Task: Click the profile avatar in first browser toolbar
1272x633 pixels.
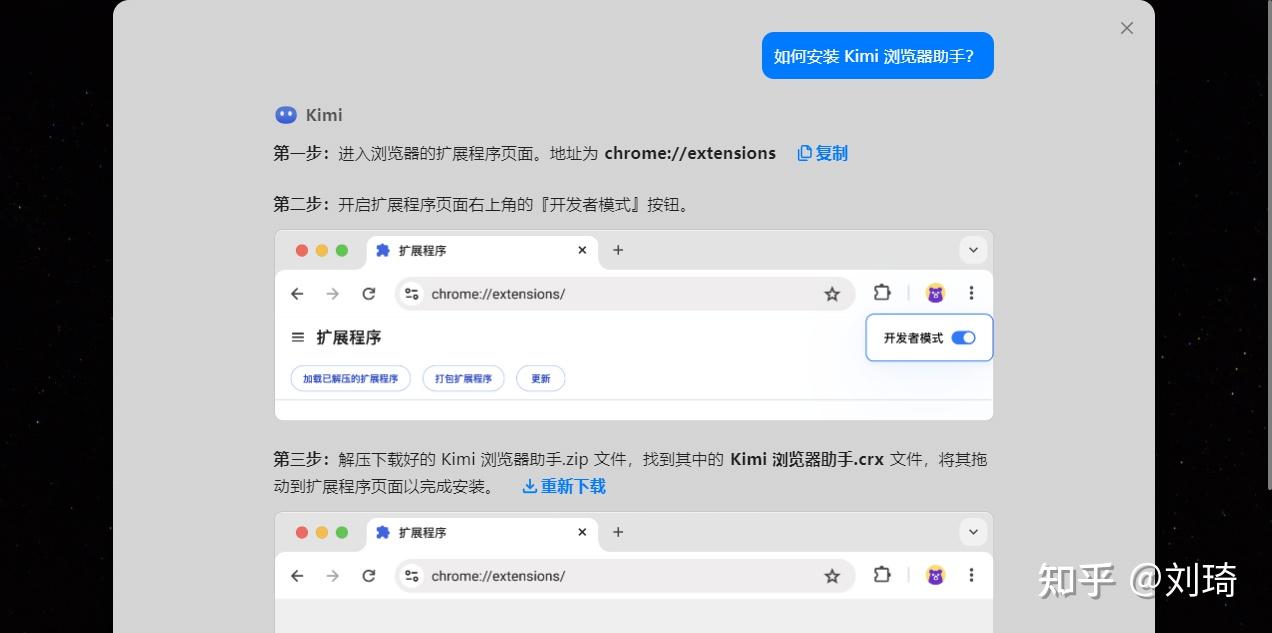Action: pyautogui.click(x=936, y=293)
